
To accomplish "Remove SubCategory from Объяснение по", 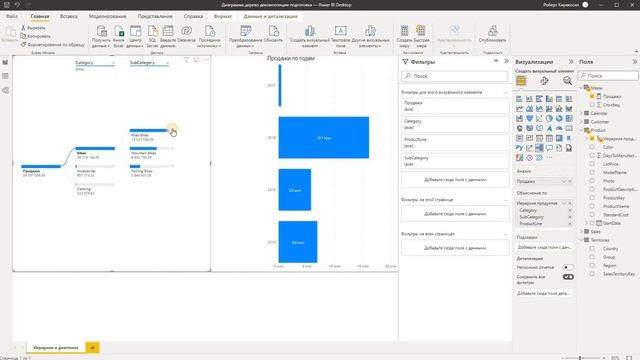I will (570, 217).
